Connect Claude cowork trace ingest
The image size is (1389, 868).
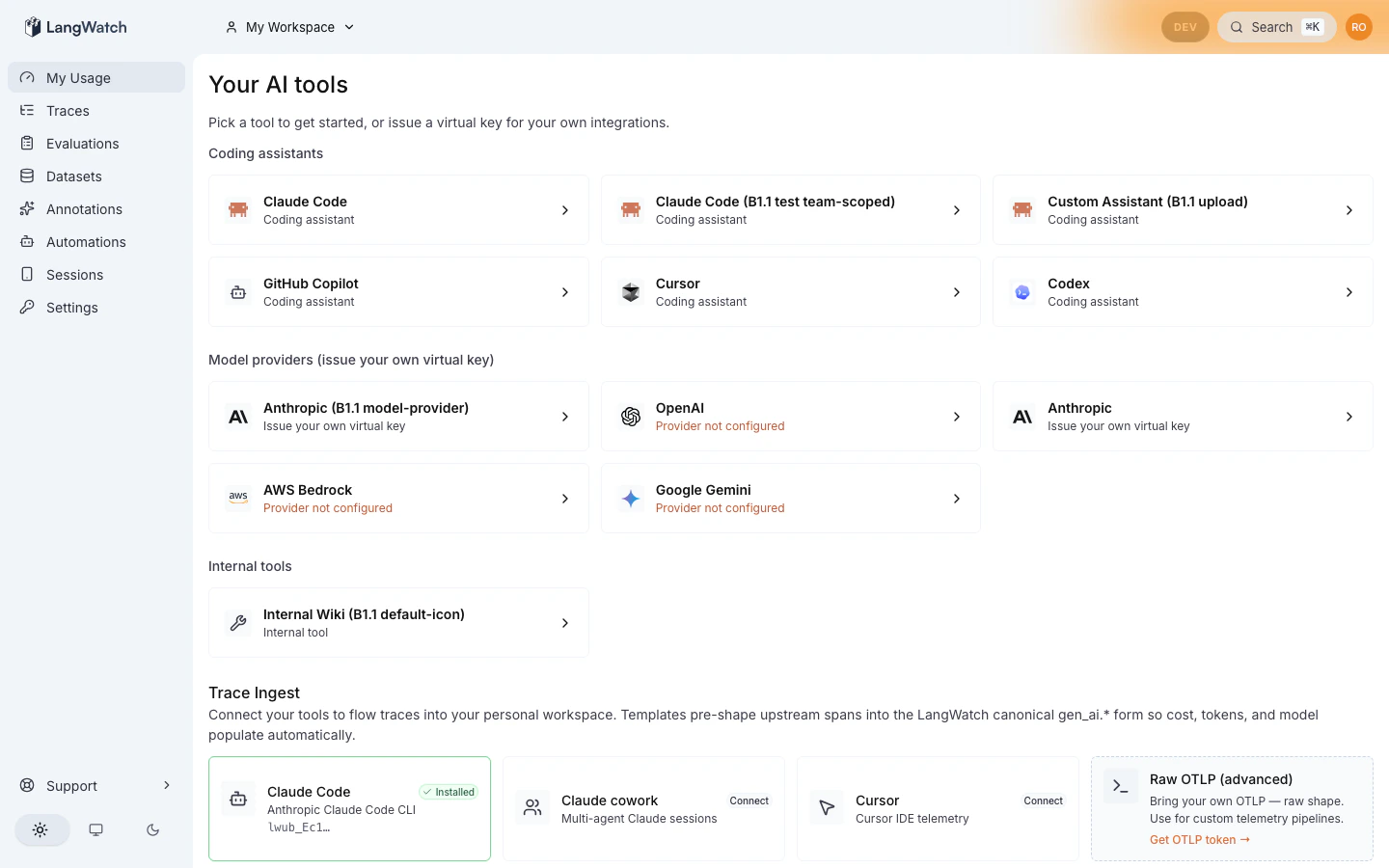point(749,800)
